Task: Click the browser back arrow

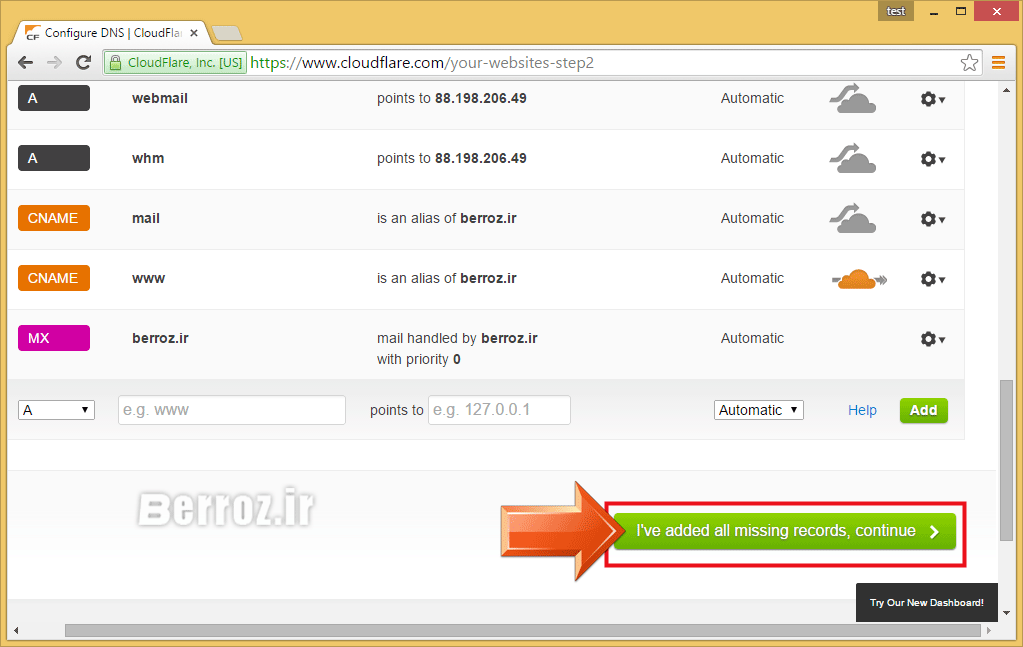Action: [25, 62]
